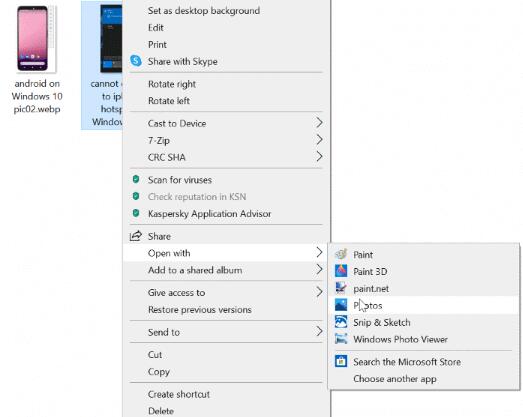
Task: Expand the 7-Zip submenu arrow
Action: click(x=319, y=140)
